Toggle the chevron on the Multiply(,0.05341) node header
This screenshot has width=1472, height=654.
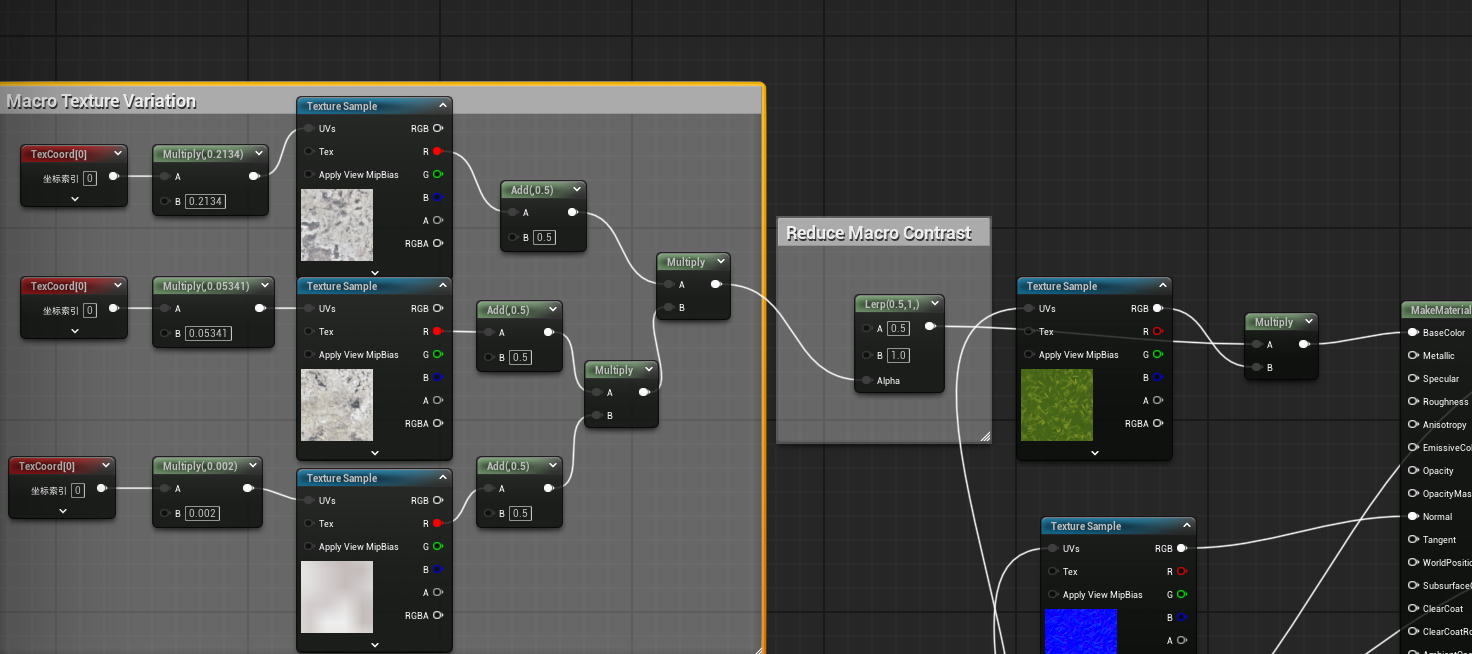pos(262,286)
